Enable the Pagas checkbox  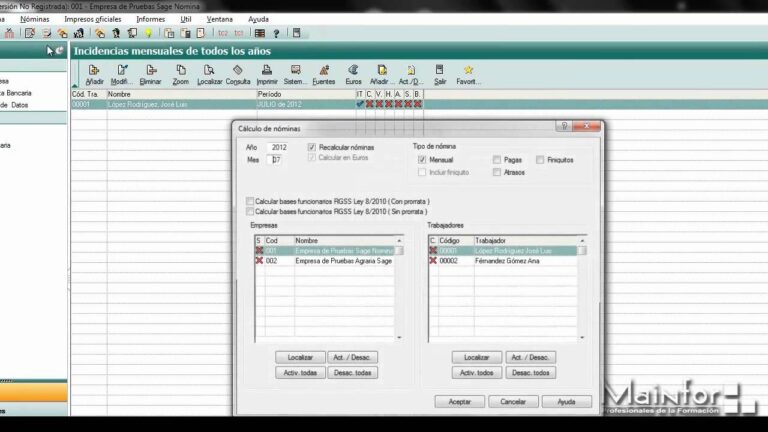(x=497, y=160)
